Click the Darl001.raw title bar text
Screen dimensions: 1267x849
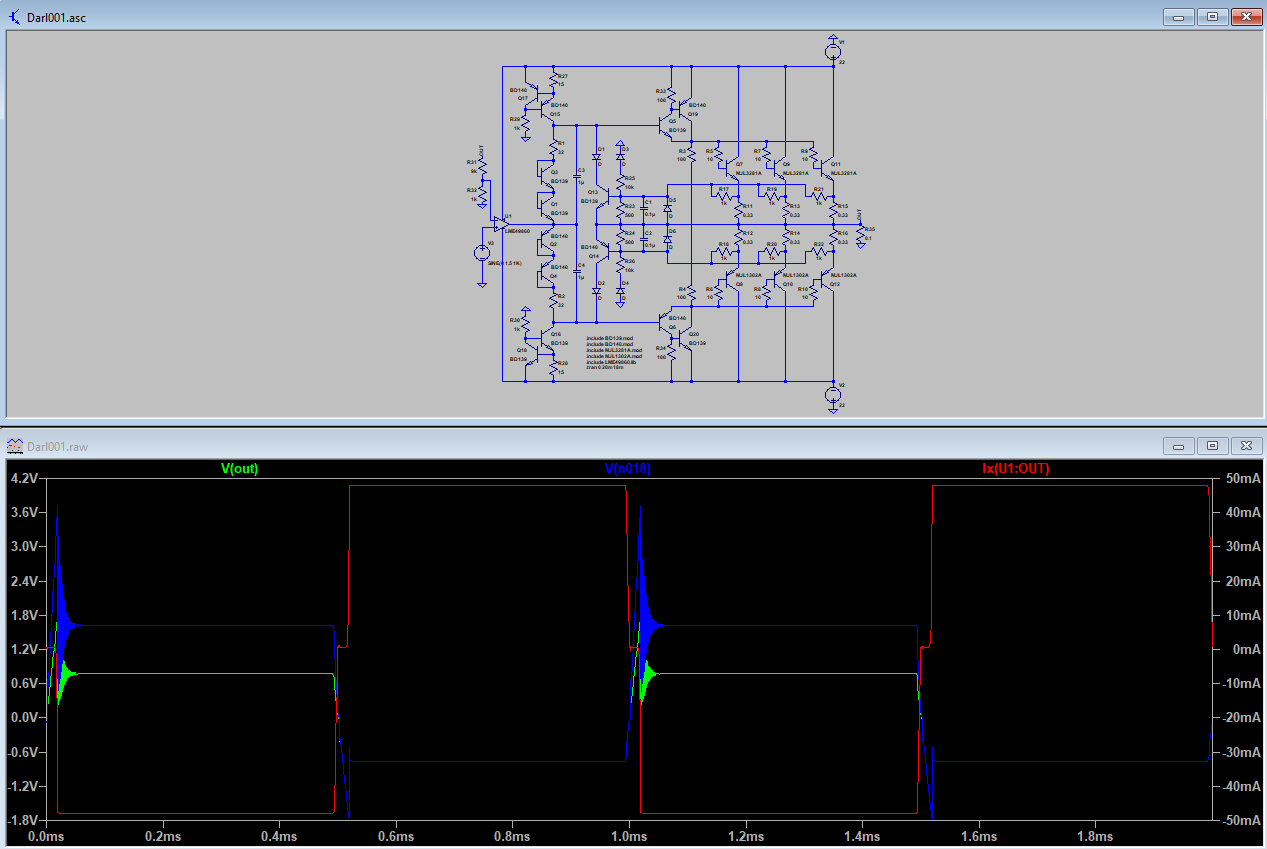pyautogui.click(x=57, y=446)
